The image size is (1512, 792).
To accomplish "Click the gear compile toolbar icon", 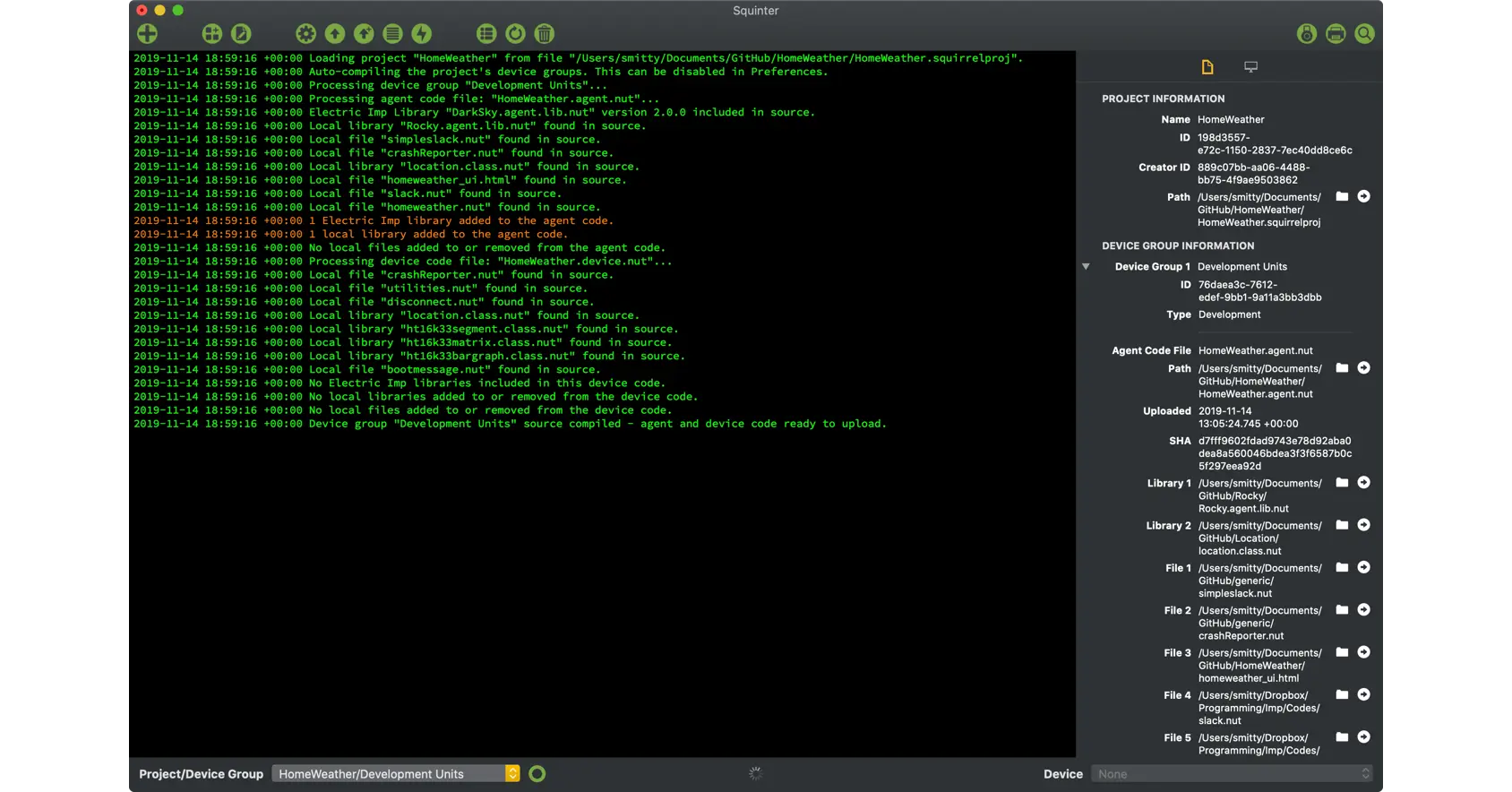I will (306, 34).
